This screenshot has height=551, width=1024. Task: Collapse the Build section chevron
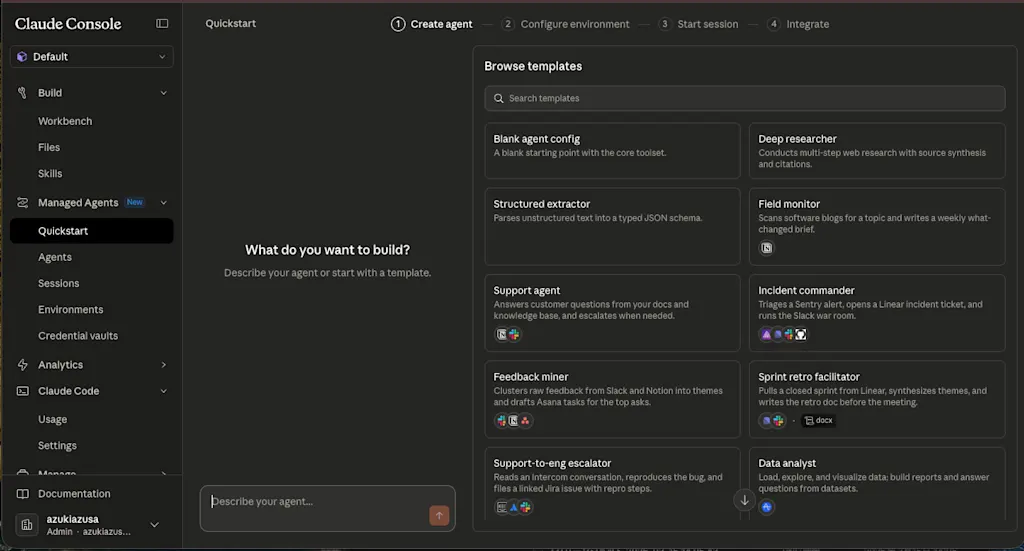click(163, 93)
